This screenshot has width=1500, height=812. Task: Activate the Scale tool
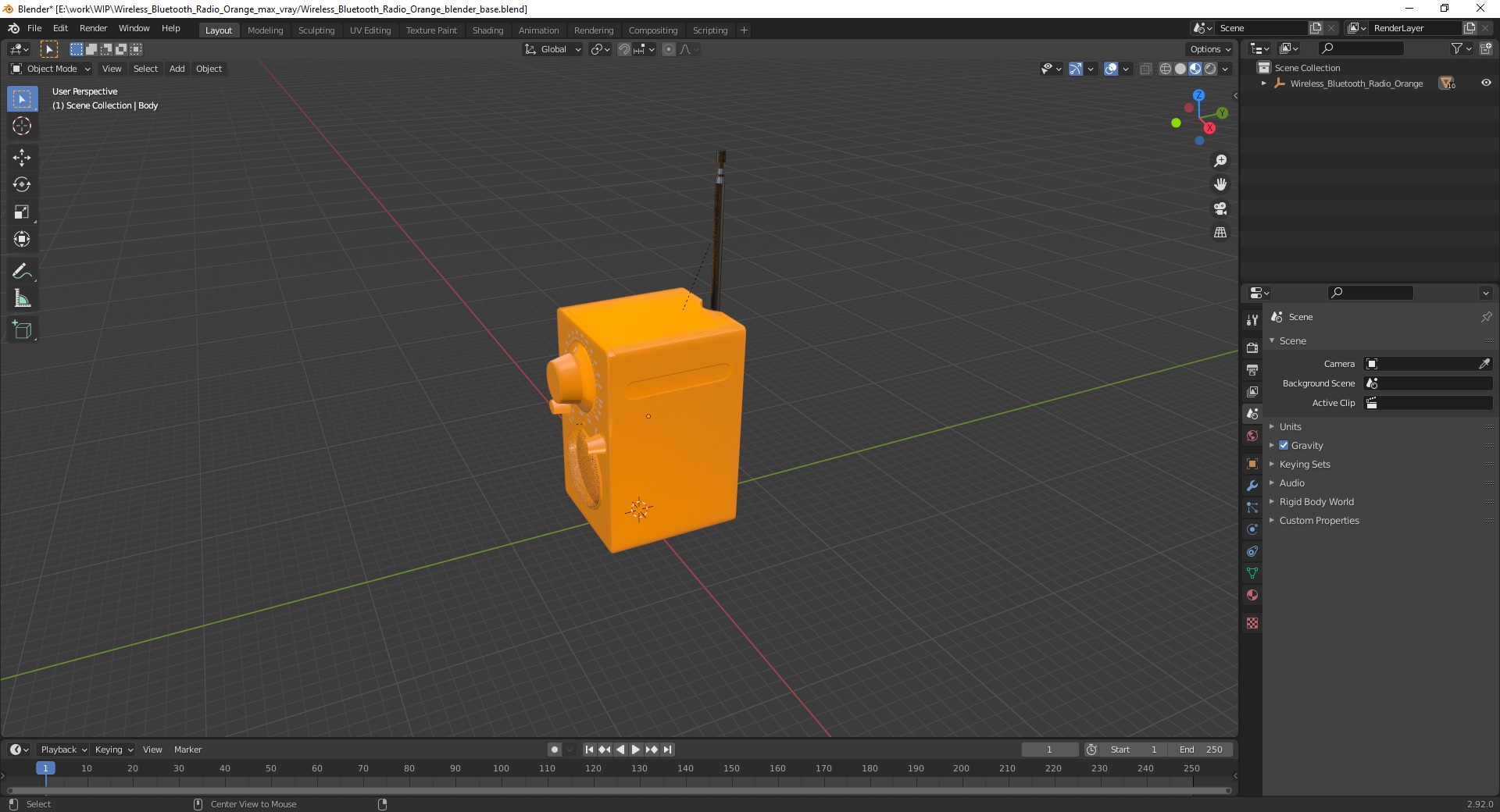click(x=22, y=212)
